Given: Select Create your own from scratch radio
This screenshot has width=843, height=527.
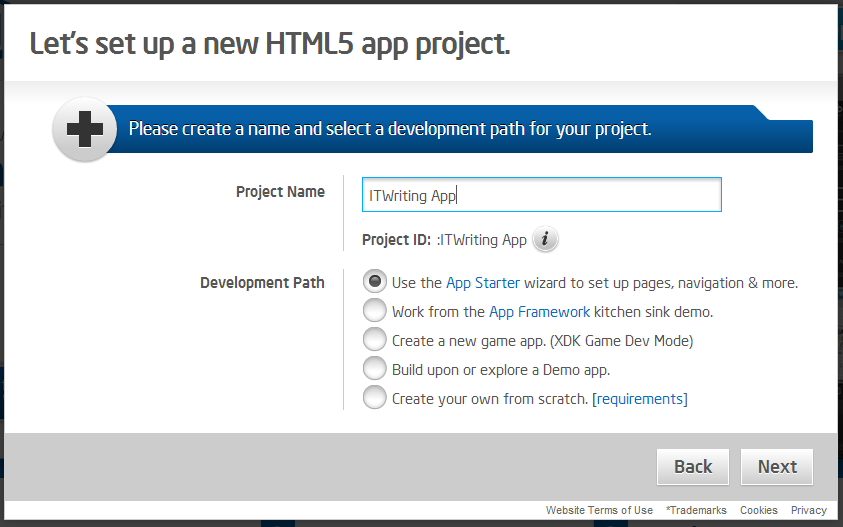Looking at the screenshot, I should tap(374, 397).
